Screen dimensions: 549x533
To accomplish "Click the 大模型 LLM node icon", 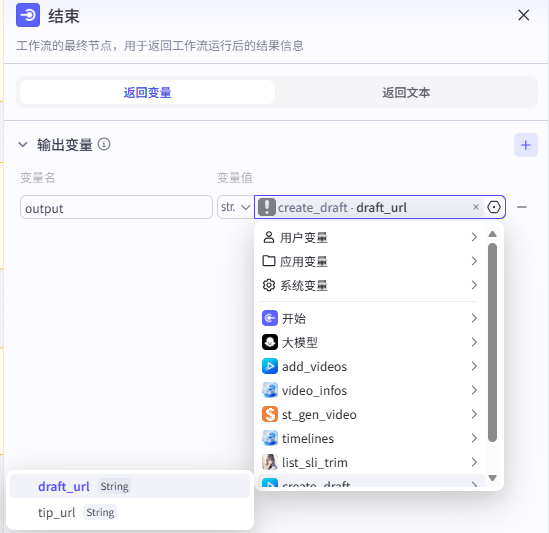I will tap(270, 342).
